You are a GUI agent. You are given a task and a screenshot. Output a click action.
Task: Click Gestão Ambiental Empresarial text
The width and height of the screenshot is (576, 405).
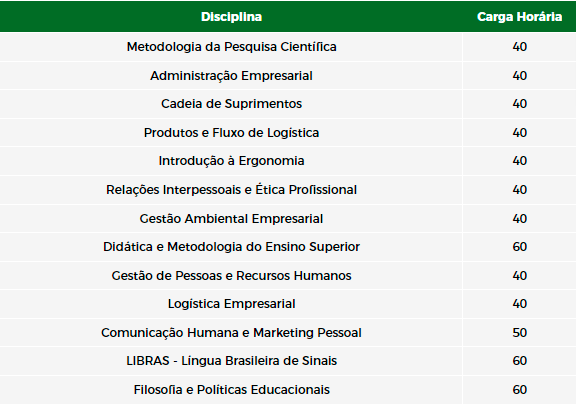pos(231,219)
